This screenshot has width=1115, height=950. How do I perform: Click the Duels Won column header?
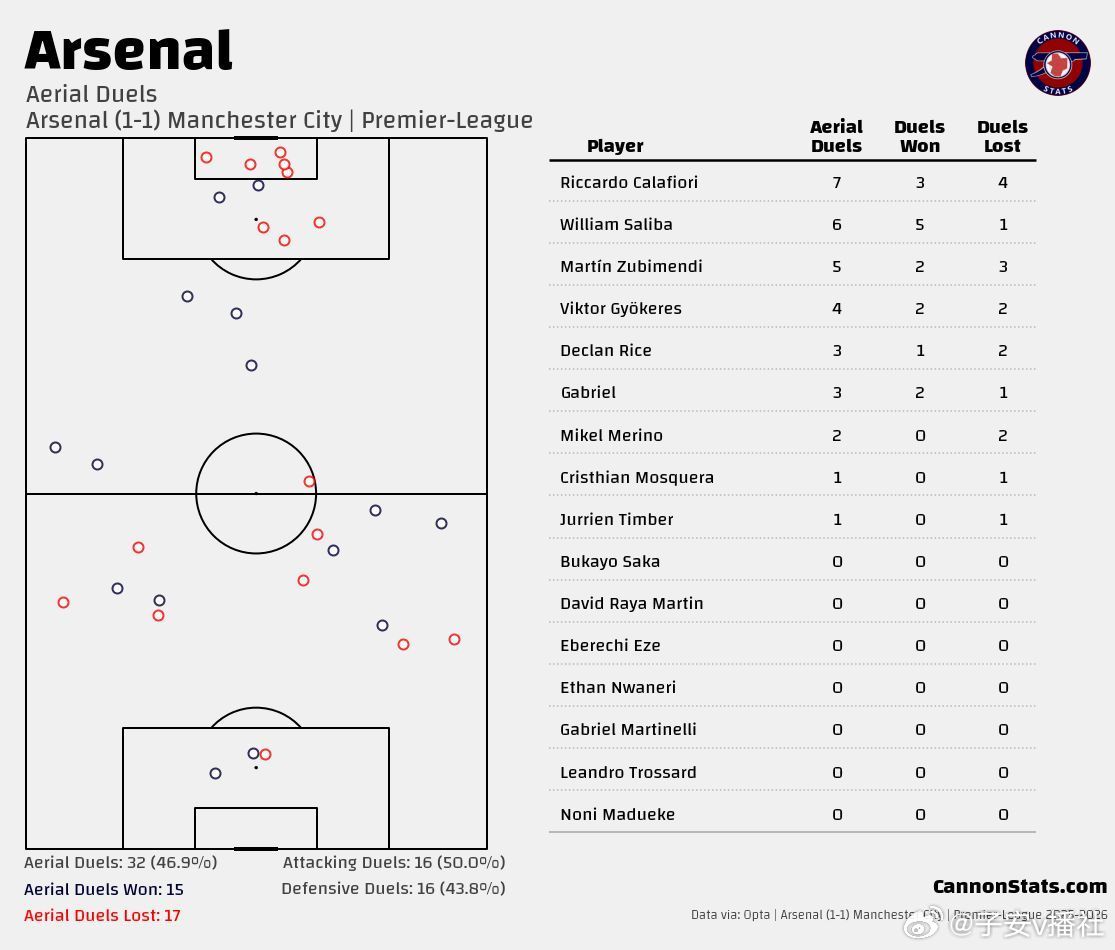[x=919, y=137]
